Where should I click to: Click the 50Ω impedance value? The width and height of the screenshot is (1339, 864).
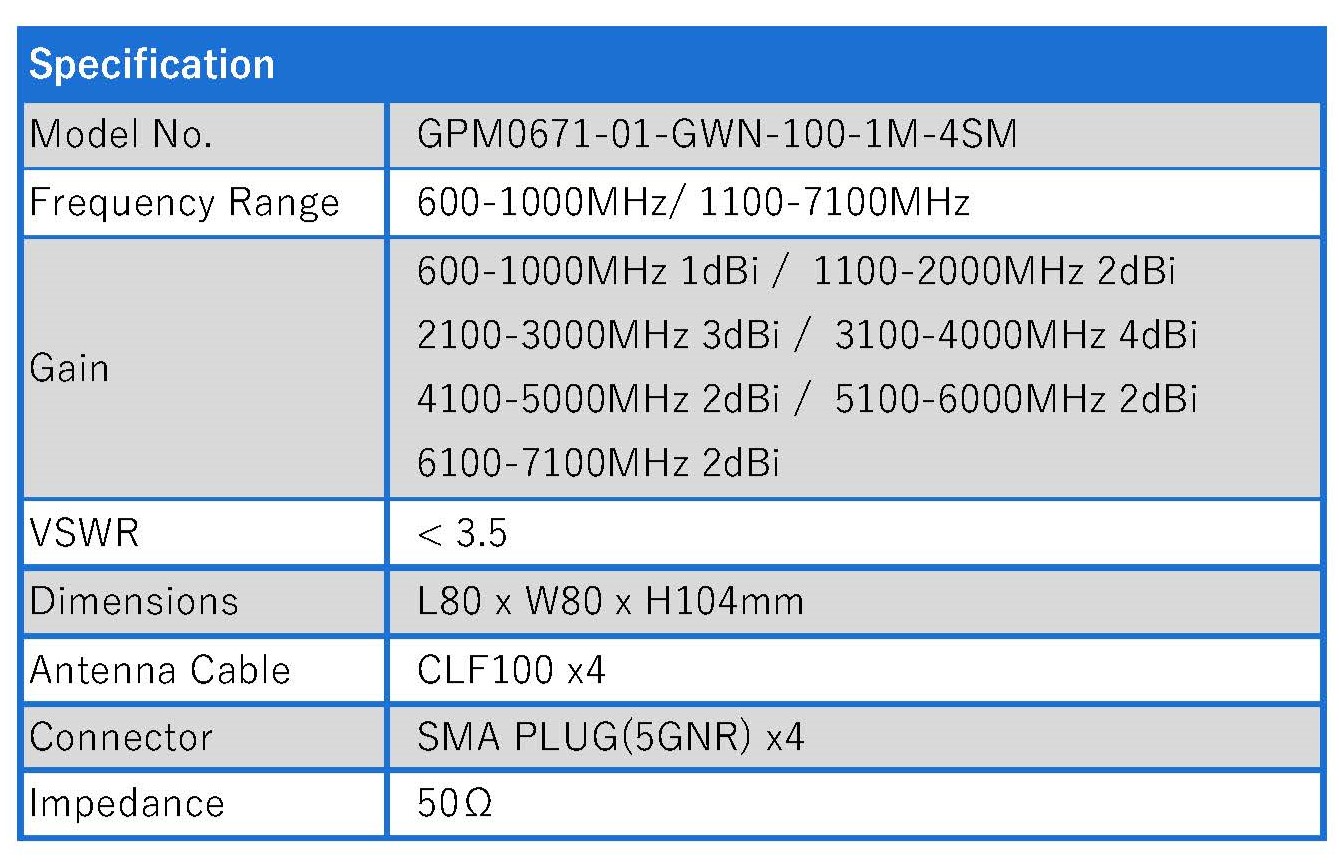pyautogui.click(x=455, y=803)
